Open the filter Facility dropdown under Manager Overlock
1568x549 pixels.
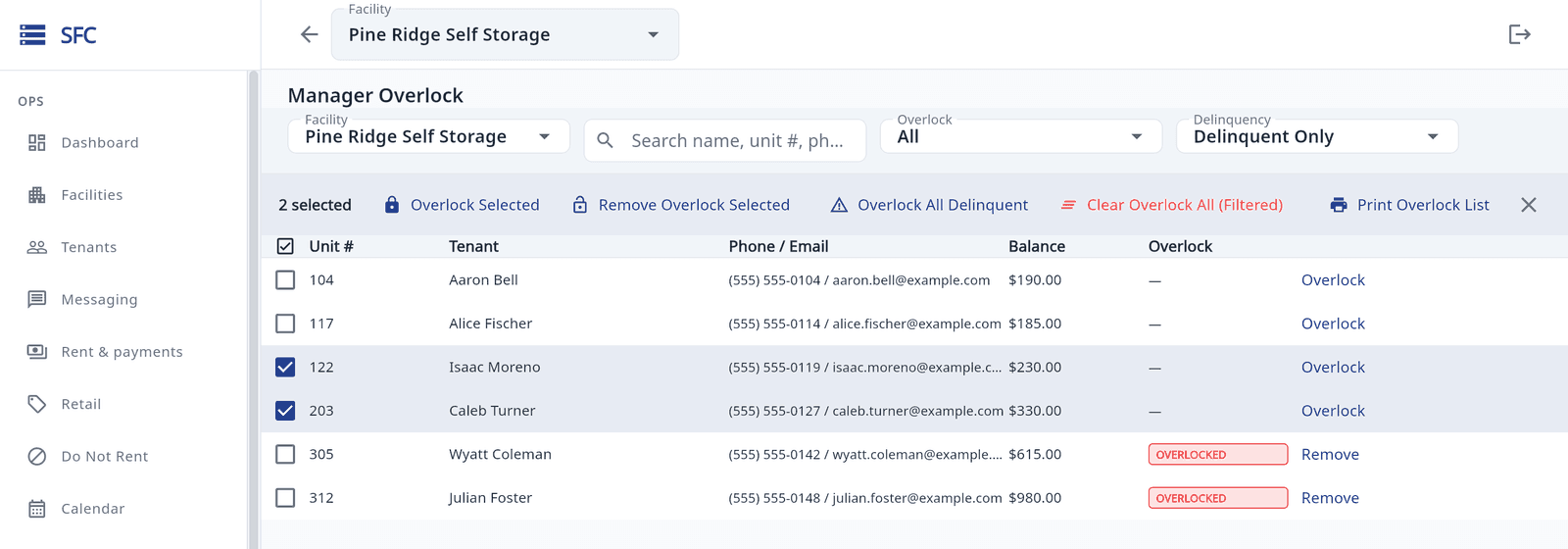428,136
